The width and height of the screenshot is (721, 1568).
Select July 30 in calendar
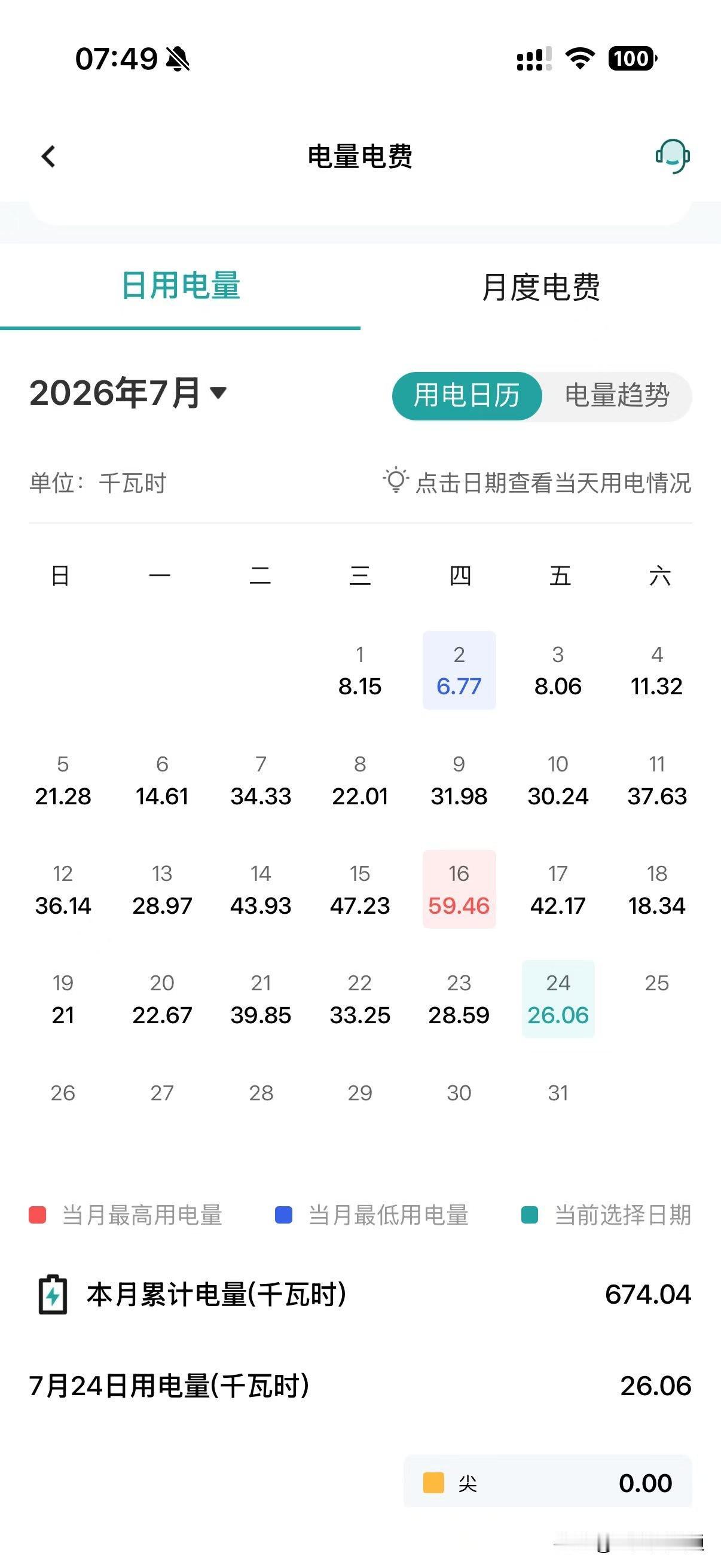coord(459,1093)
